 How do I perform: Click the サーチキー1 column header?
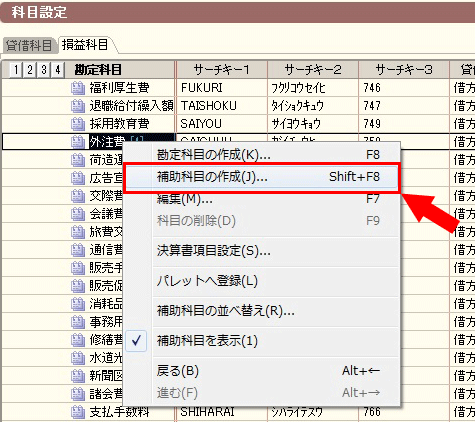[222, 70]
